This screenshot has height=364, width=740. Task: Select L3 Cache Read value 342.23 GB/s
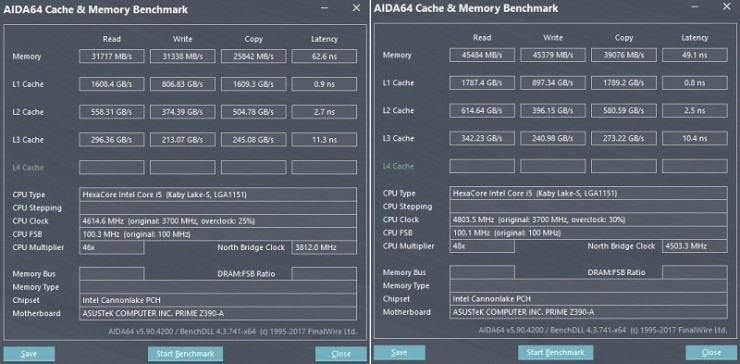[x=482, y=138]
